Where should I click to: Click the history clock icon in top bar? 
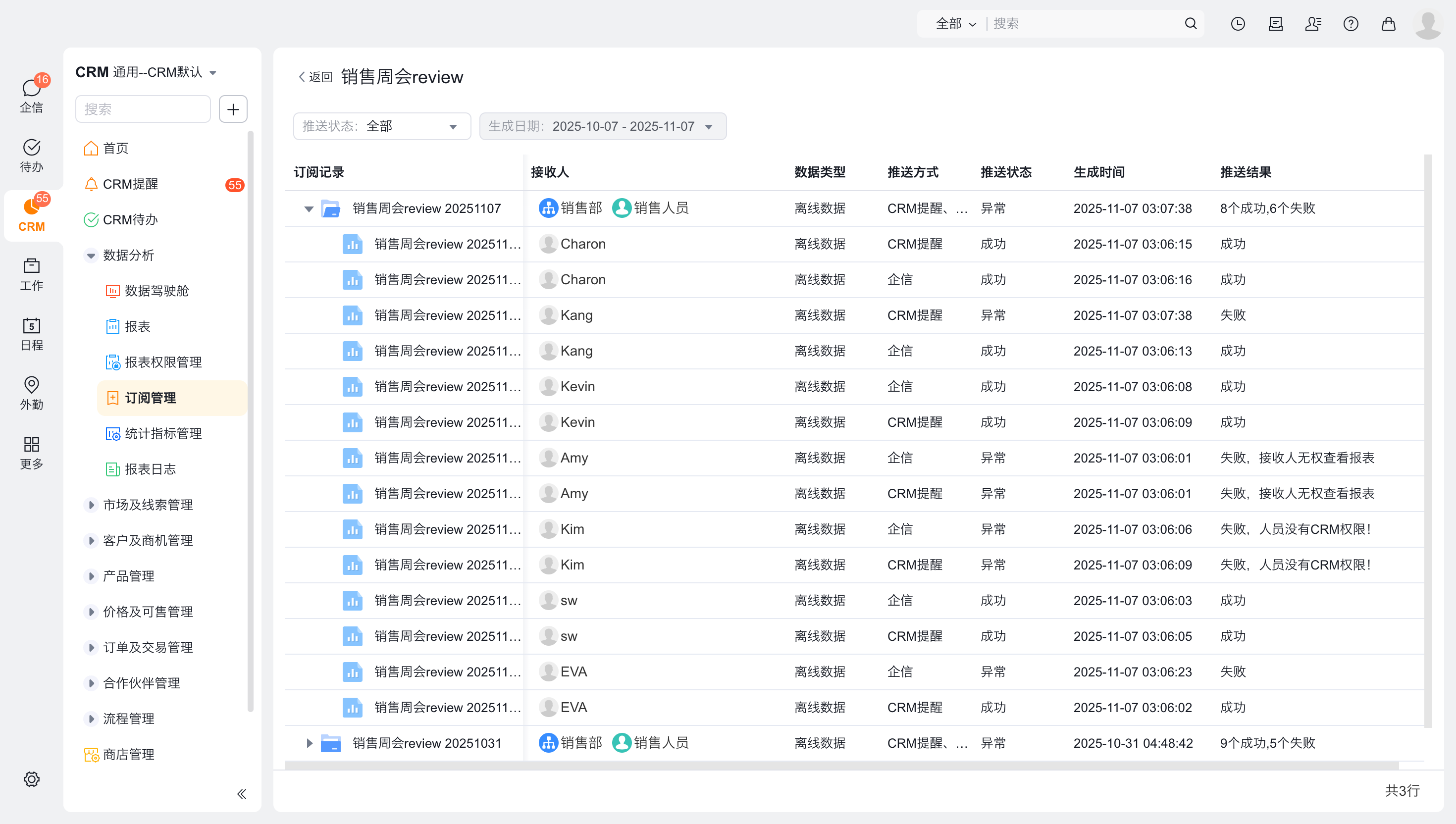click(x=1238, y=24)
